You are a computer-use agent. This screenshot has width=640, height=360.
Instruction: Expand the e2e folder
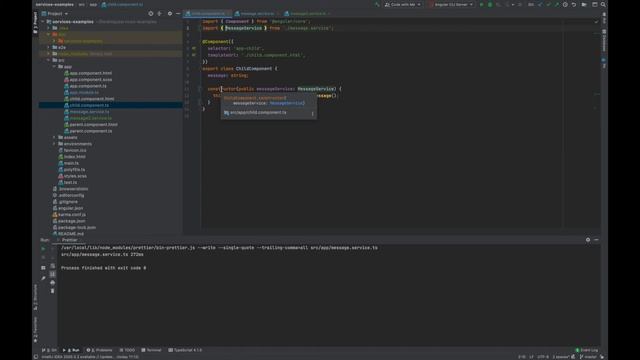[x=49, y=47]
